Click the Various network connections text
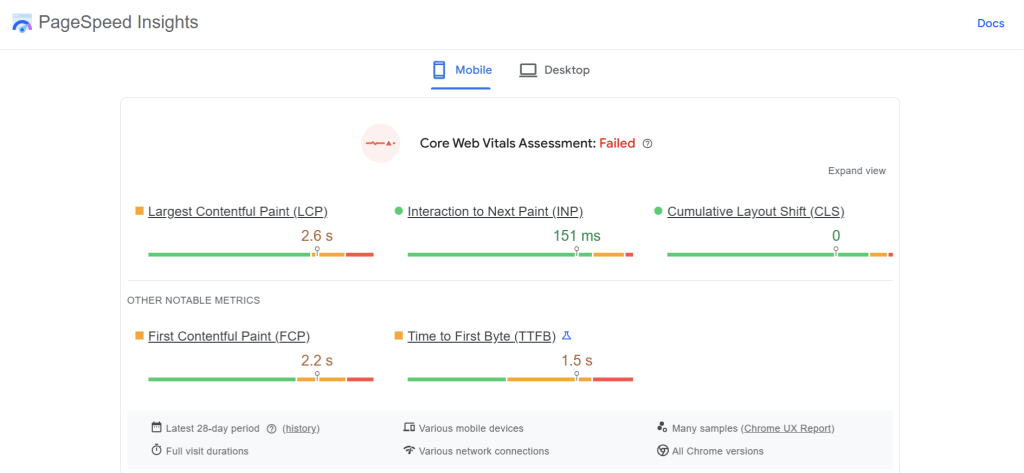Screen dimensions: 1024x473 484,451
